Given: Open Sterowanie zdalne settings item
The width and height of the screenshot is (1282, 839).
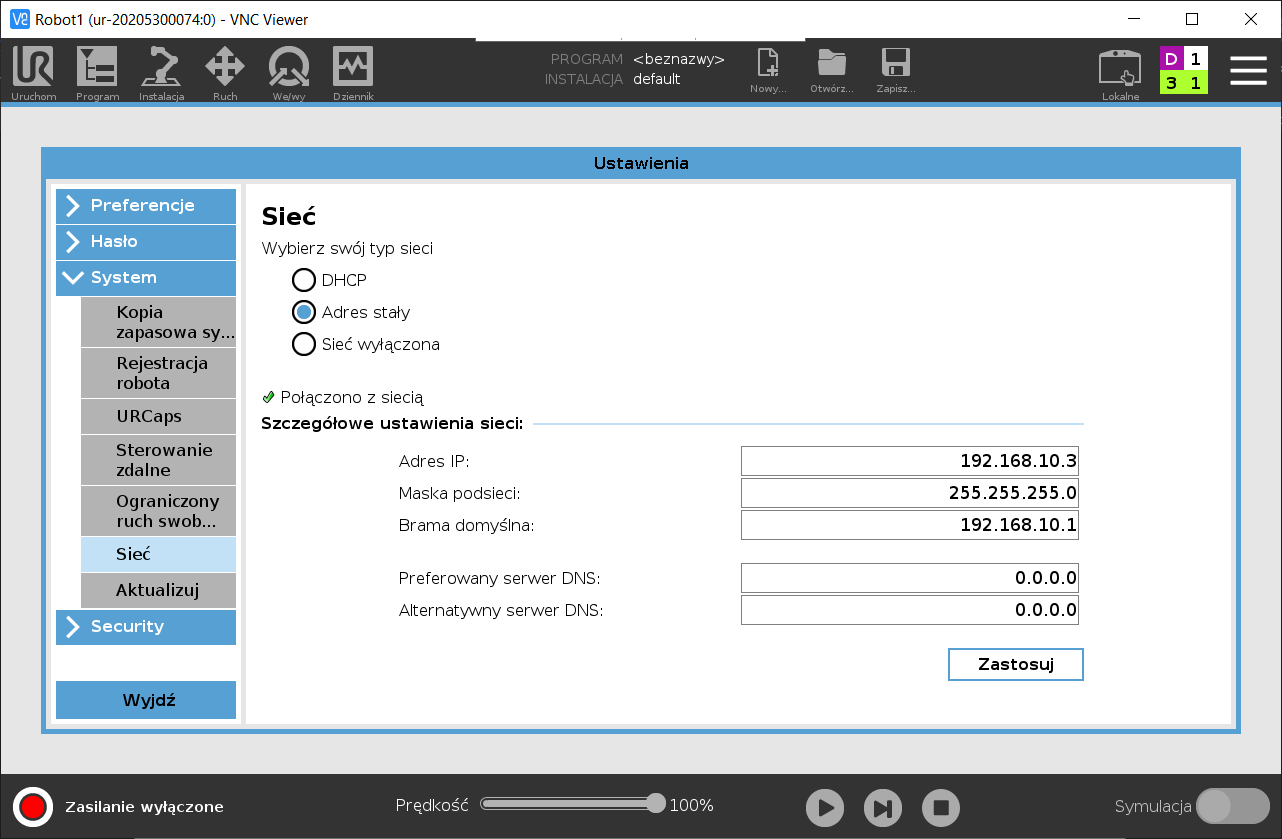Looking at the screenshot, I should click(x=158, y=460).
